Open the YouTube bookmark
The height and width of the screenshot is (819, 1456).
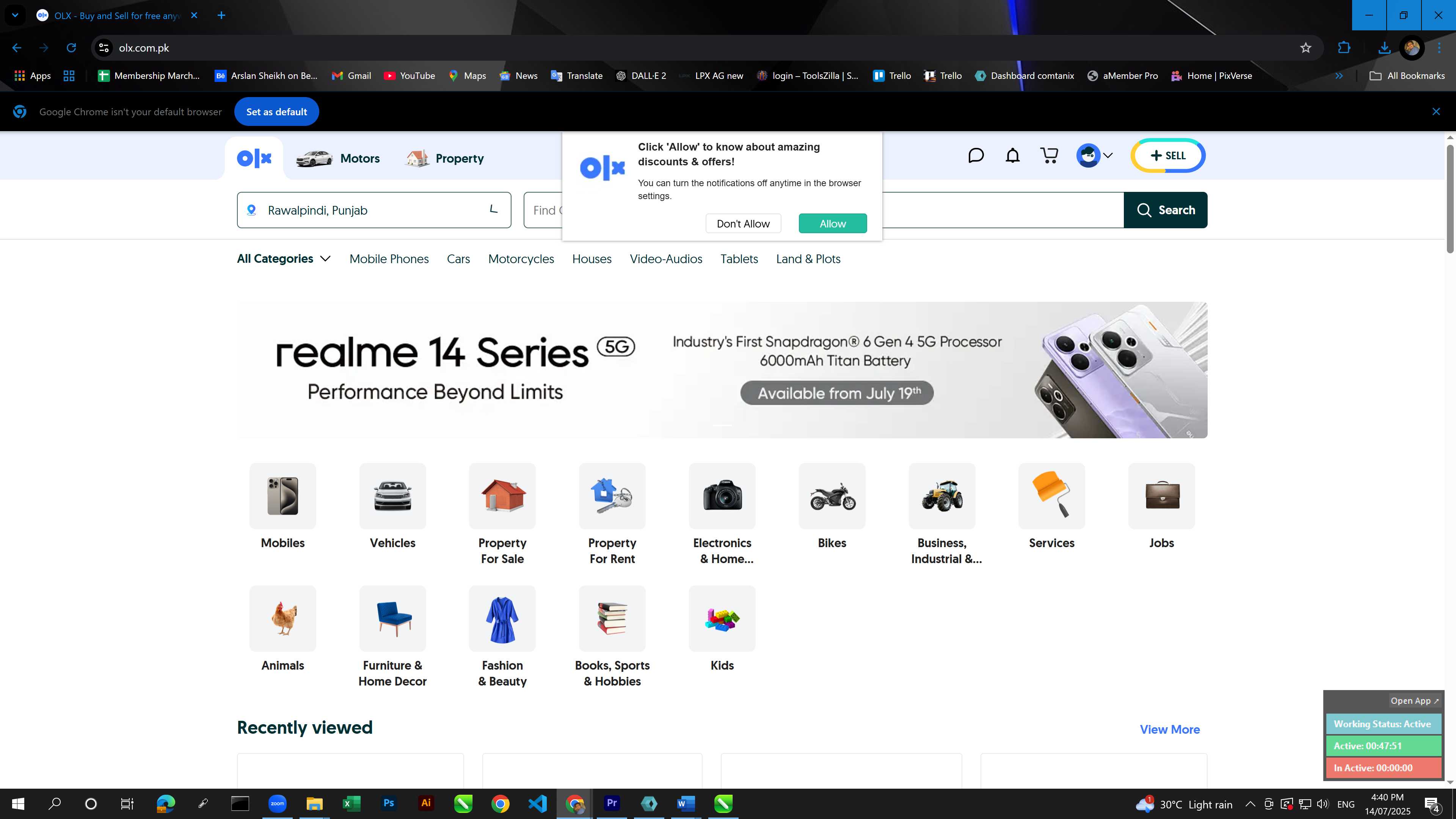(x=409, y=76)
